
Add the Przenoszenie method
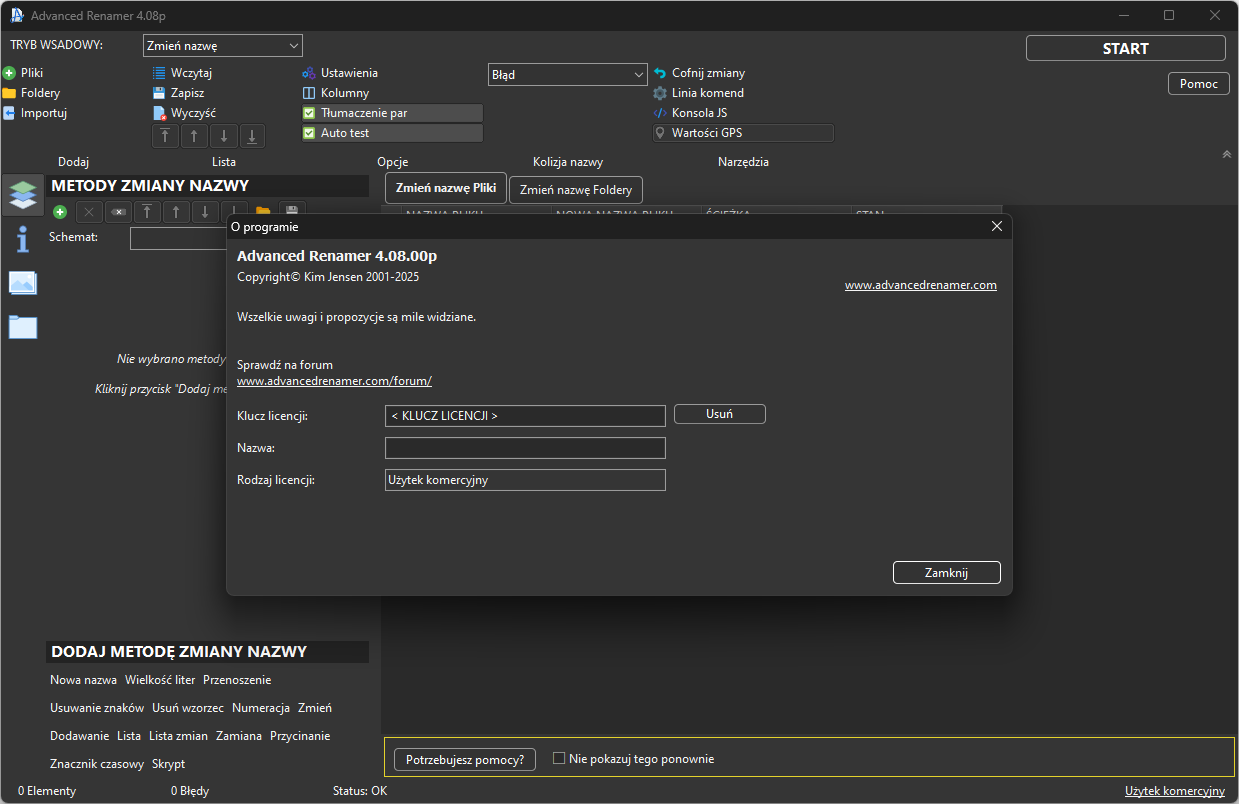(x=237, y=680)
